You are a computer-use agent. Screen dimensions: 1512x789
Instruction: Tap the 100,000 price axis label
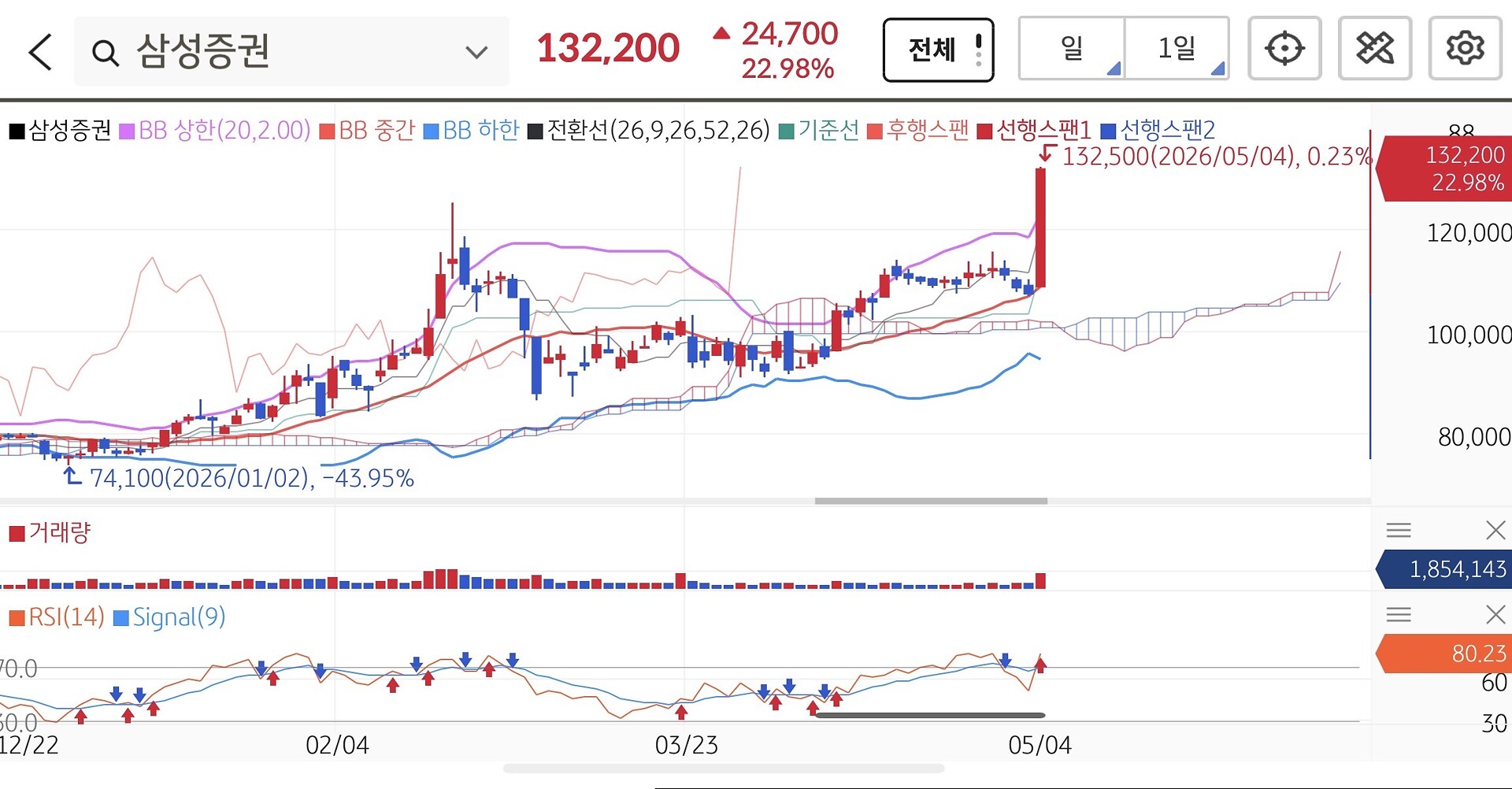click(x=1469, y=335)
